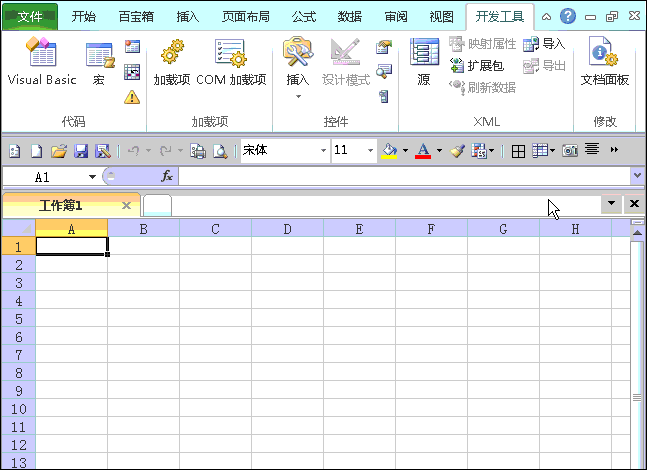Switch to the 公式 tab
Image resolution: width=647 pixels, height=470 pixels.
(x=304, y=17)
